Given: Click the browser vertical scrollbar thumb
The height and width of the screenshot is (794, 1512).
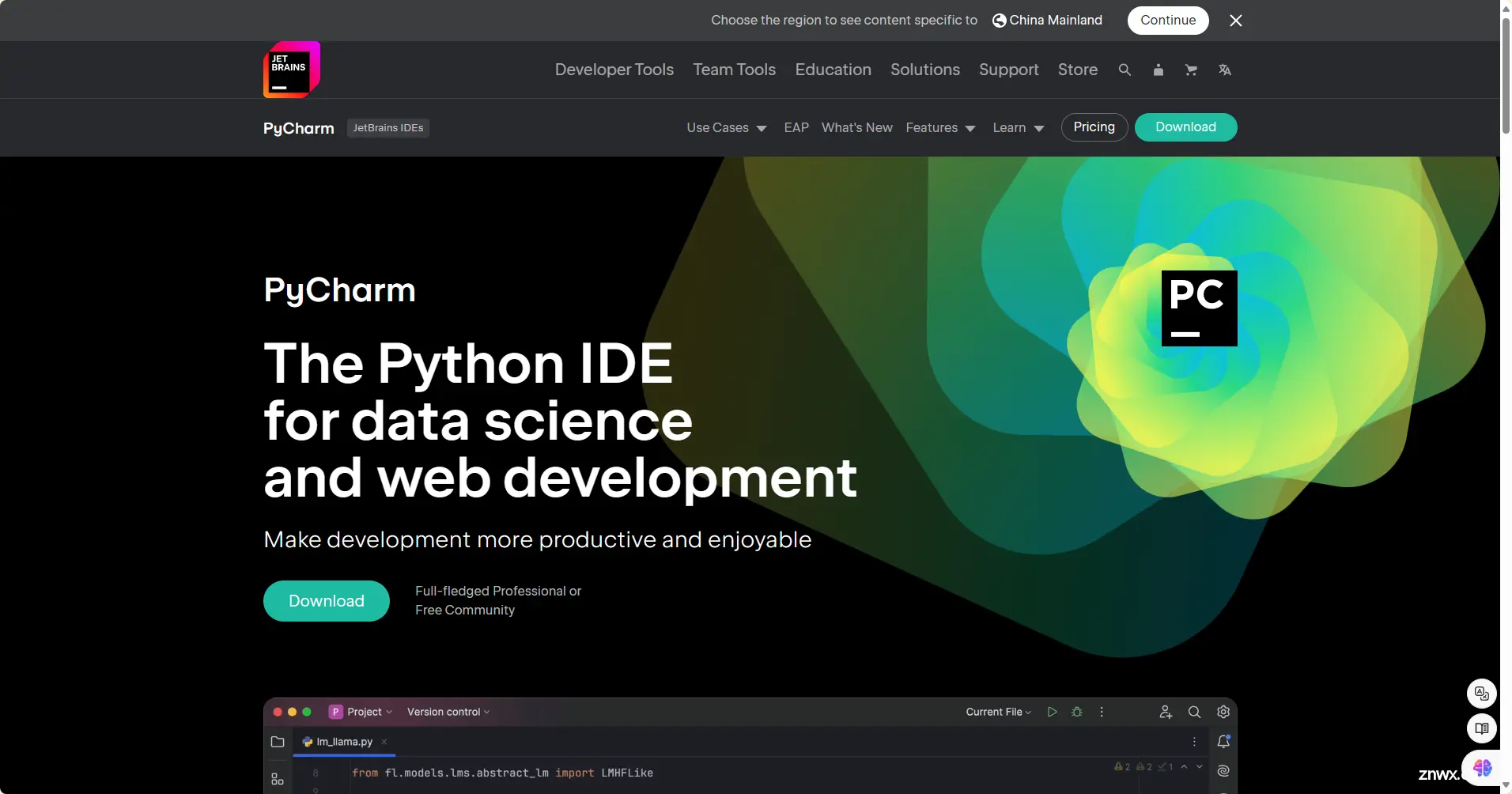Looking at the screenshot, I should (1506, 75).
